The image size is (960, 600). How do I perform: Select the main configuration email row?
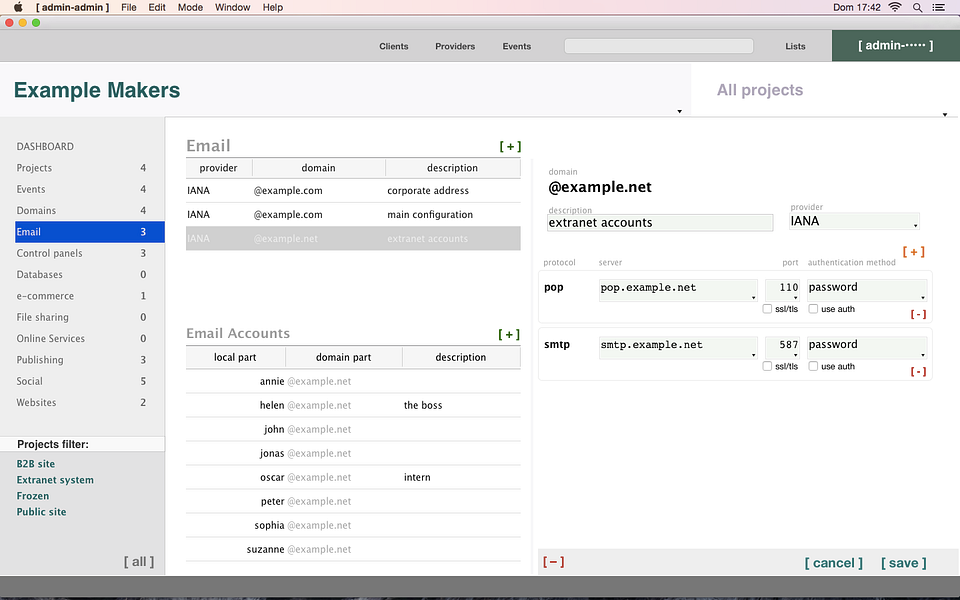pos(353,214)
